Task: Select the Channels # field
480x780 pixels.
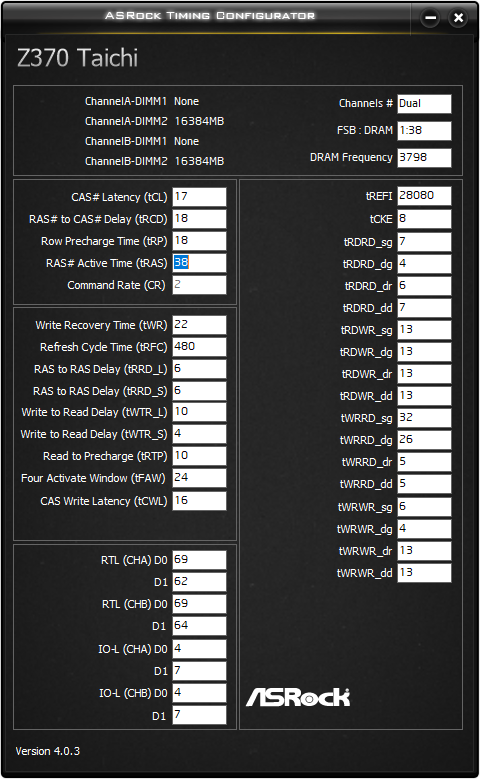Action: [424, 104]
